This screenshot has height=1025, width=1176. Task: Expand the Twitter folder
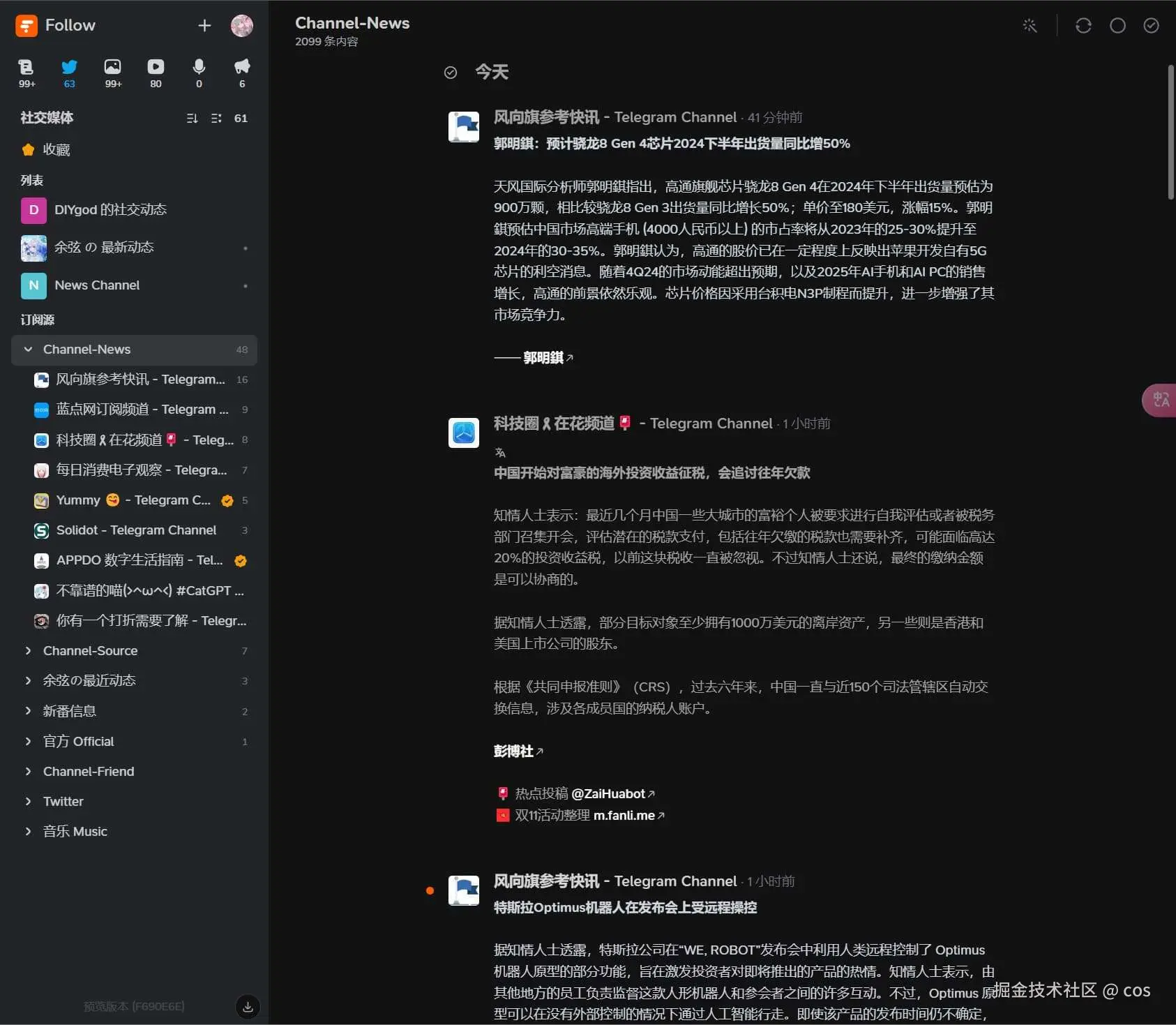coord(28,801)
